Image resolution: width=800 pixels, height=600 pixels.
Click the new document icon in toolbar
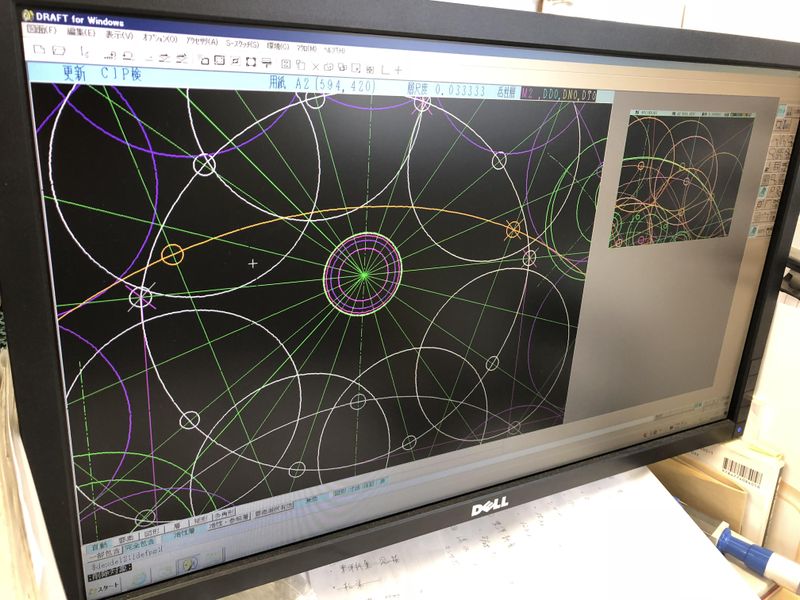click(39, 49)
